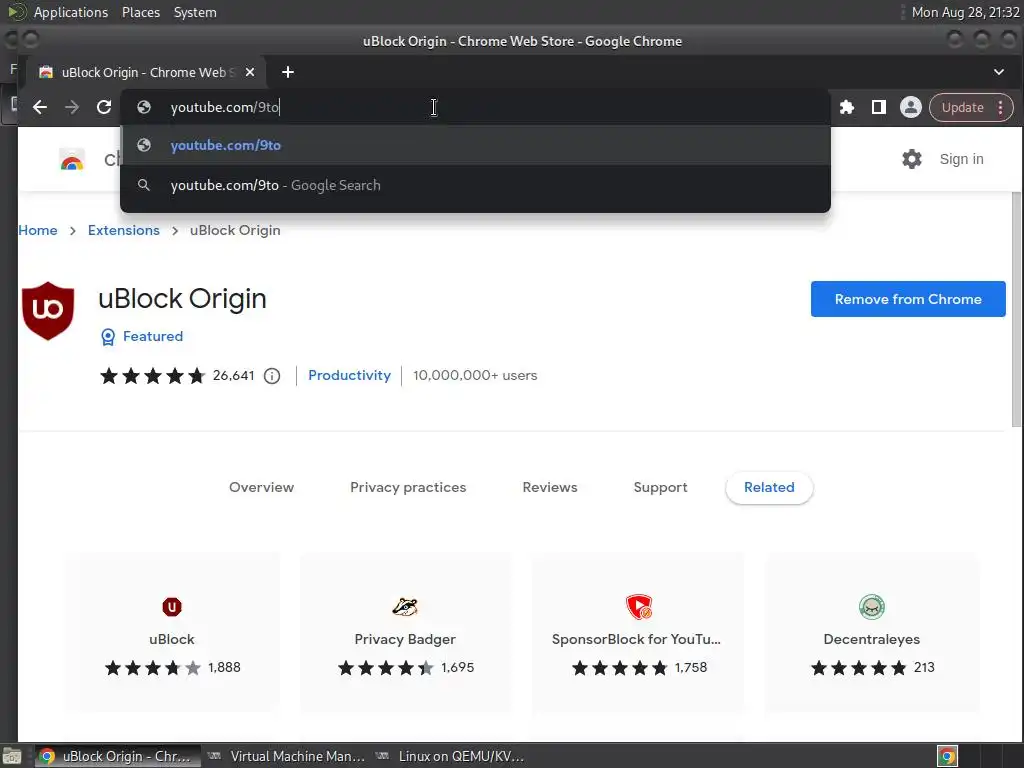The image size is (1024, 768).
Task: Select the youtube.com/9to Google Search suggestion
Action: 475,185
